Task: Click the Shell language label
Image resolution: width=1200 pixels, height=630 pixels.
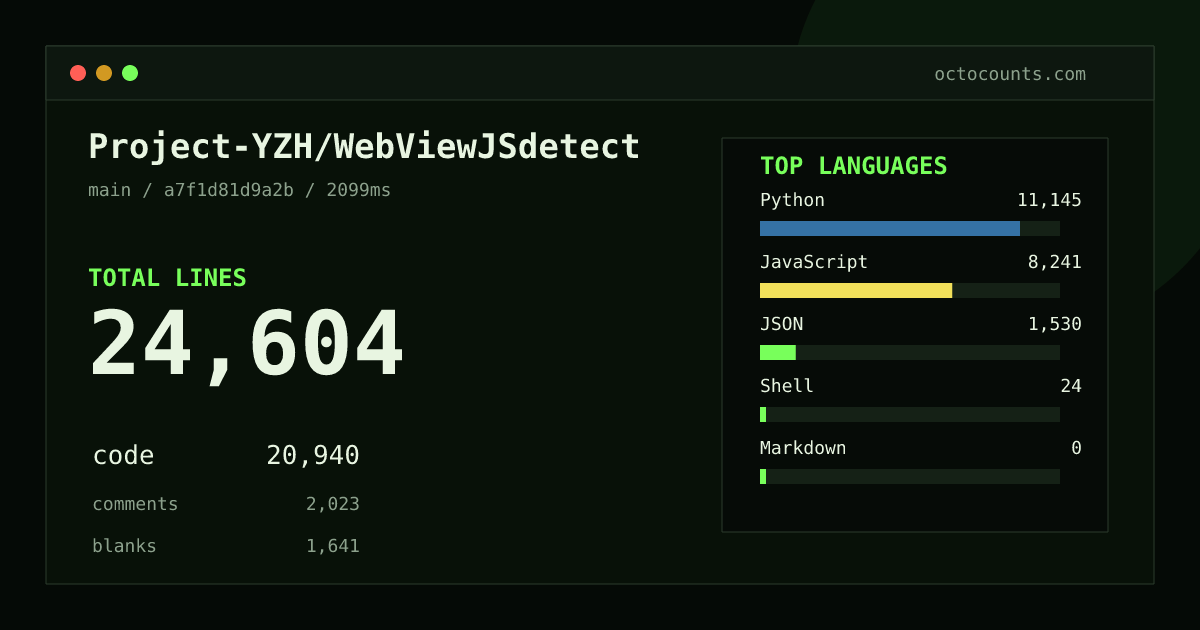Action: (x=787, y=386)
